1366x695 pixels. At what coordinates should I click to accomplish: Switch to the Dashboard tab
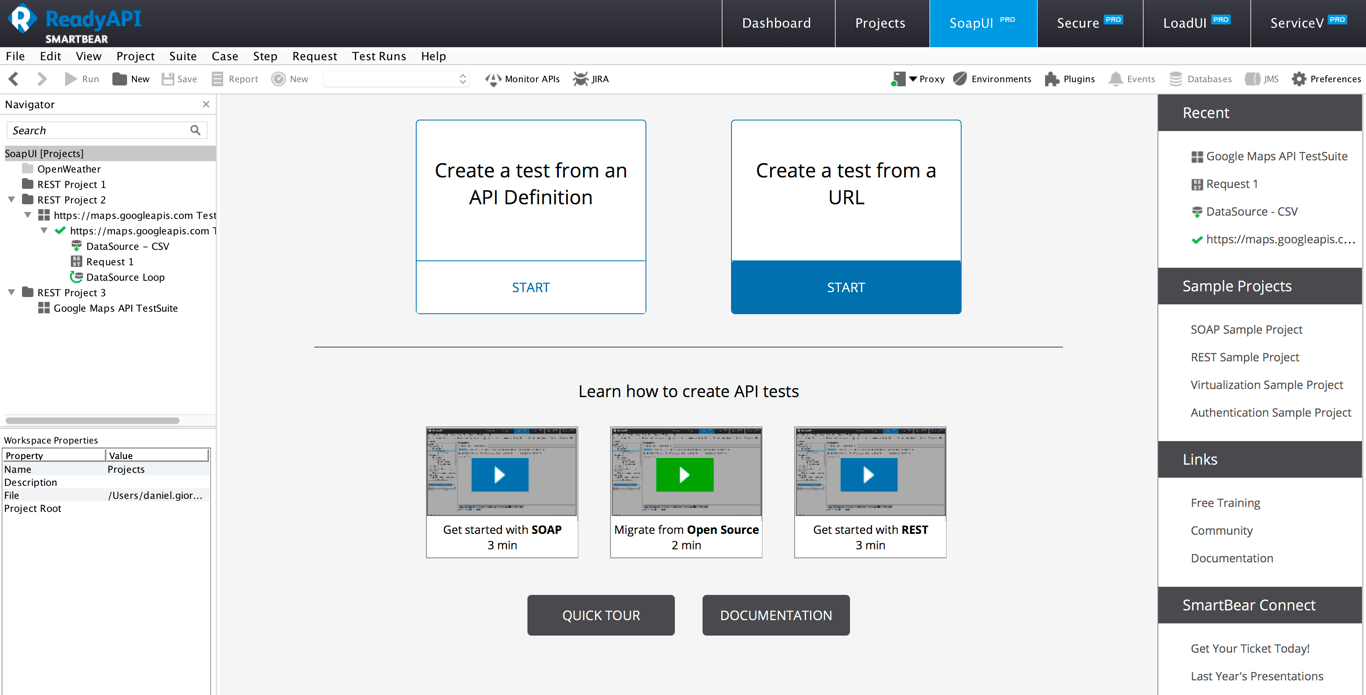[x=777, y=23]
